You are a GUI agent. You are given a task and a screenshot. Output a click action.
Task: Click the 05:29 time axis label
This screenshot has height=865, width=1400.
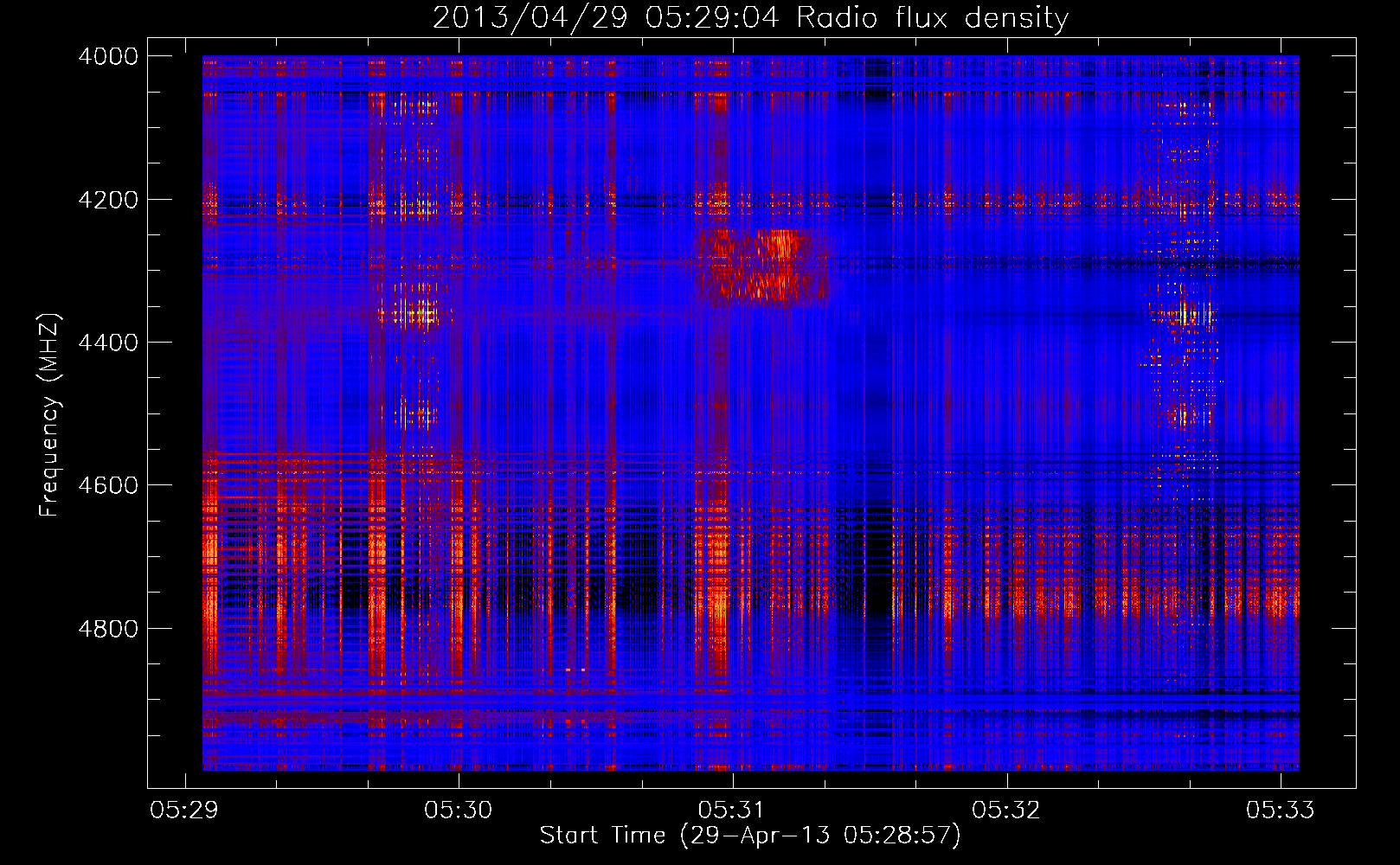coord(184,810)
